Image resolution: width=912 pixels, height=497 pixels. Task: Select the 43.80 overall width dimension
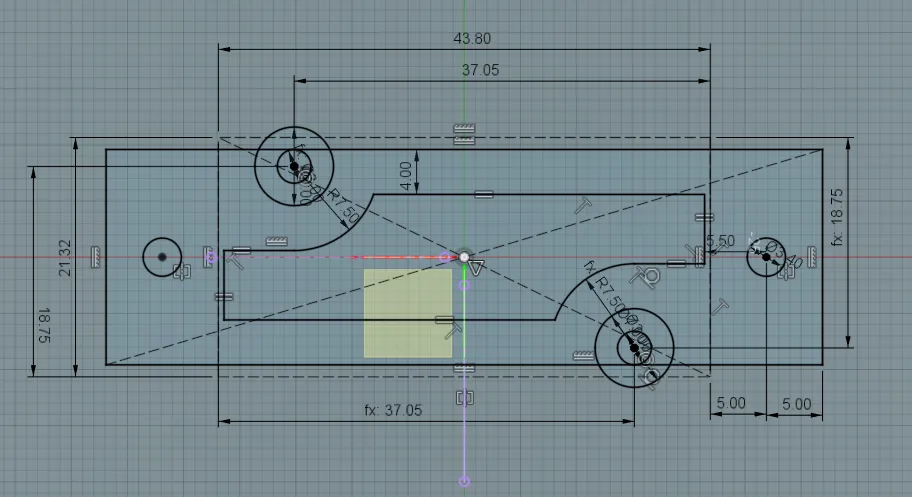[x=472, y=38]
